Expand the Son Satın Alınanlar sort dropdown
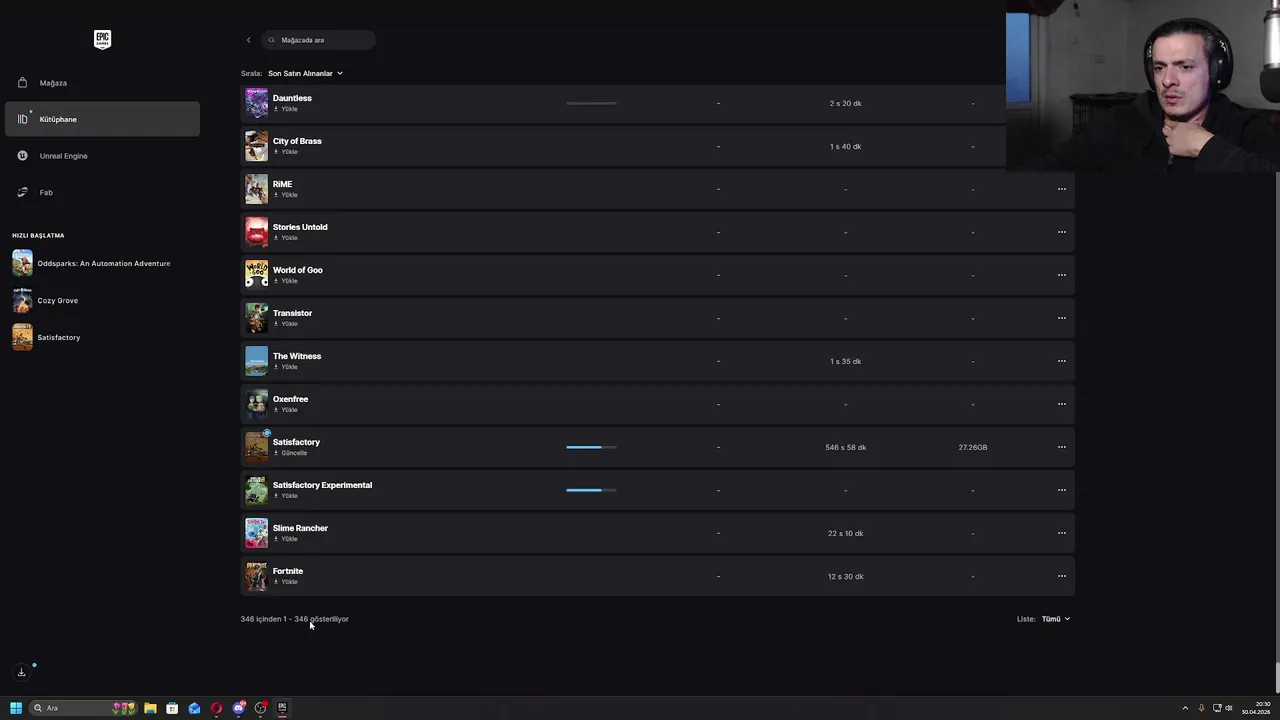Viewport: 1280px width, 720px height. 305,73
